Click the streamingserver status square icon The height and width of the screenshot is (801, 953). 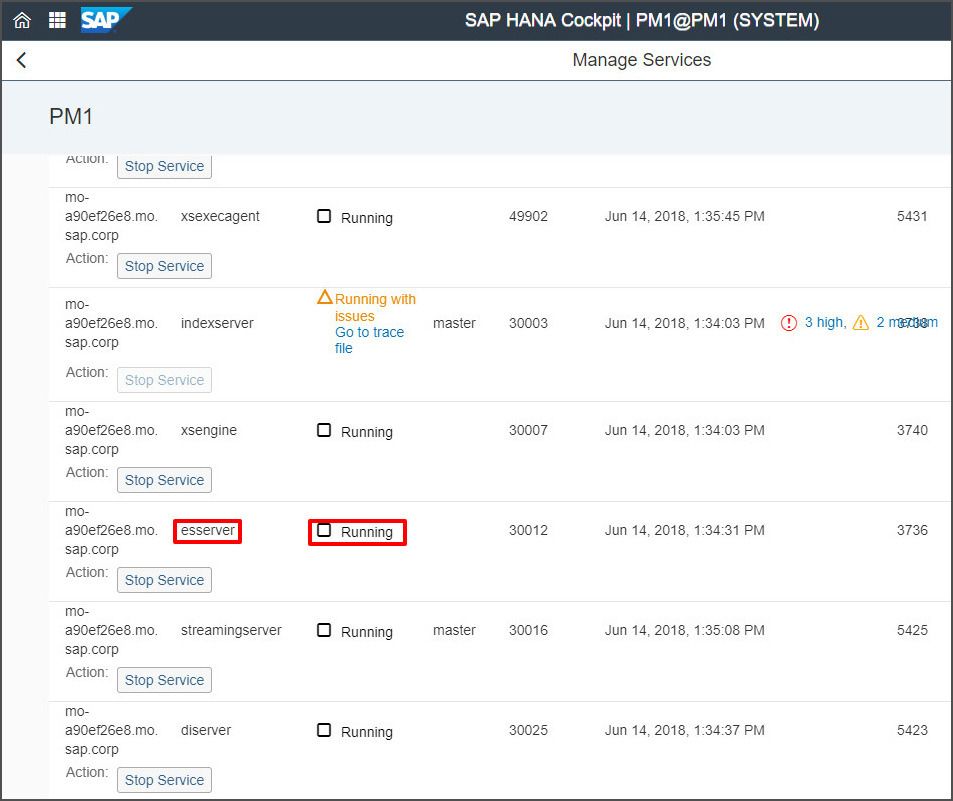coord(324,630)
